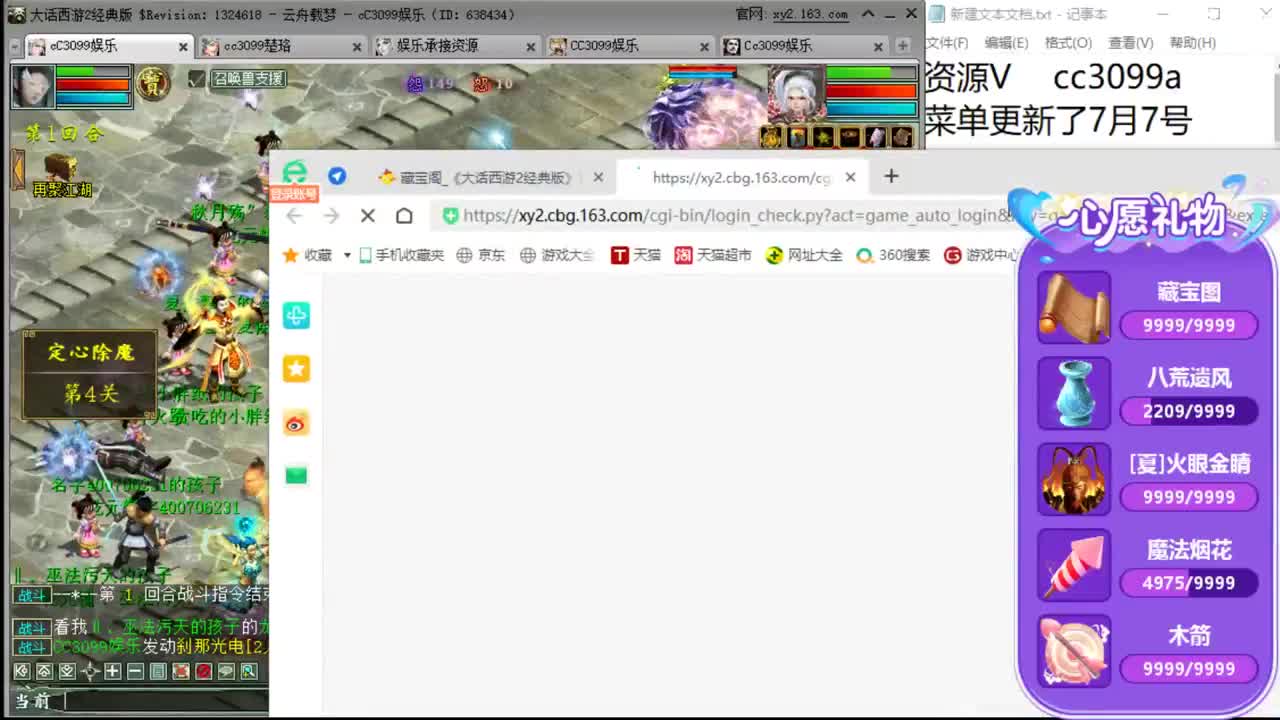Viewport: 1280px width, 720px height.
Task: Click the speech bubble icon in chat toolbar
Action: (227, 672)
